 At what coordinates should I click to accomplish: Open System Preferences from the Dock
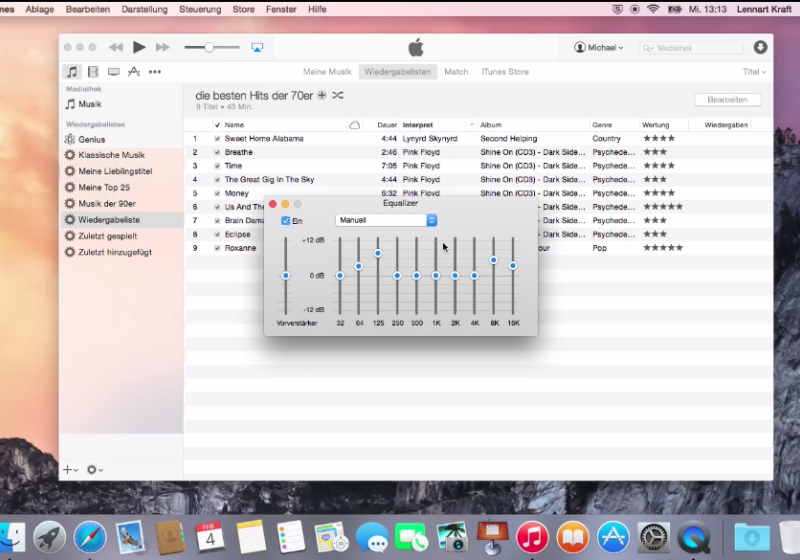click(x=654, y=537)
